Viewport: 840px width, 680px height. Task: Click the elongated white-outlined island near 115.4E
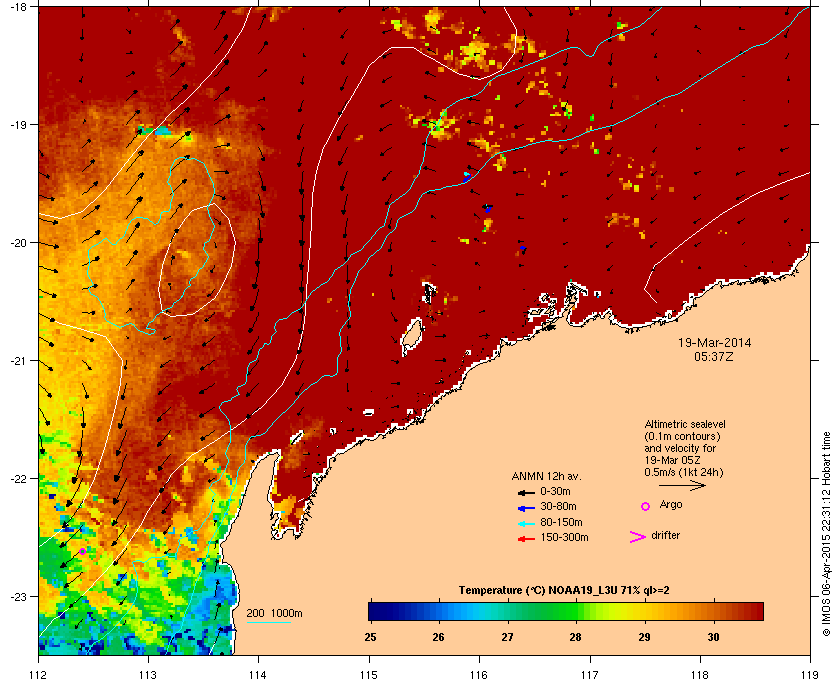tap(412, 337)
